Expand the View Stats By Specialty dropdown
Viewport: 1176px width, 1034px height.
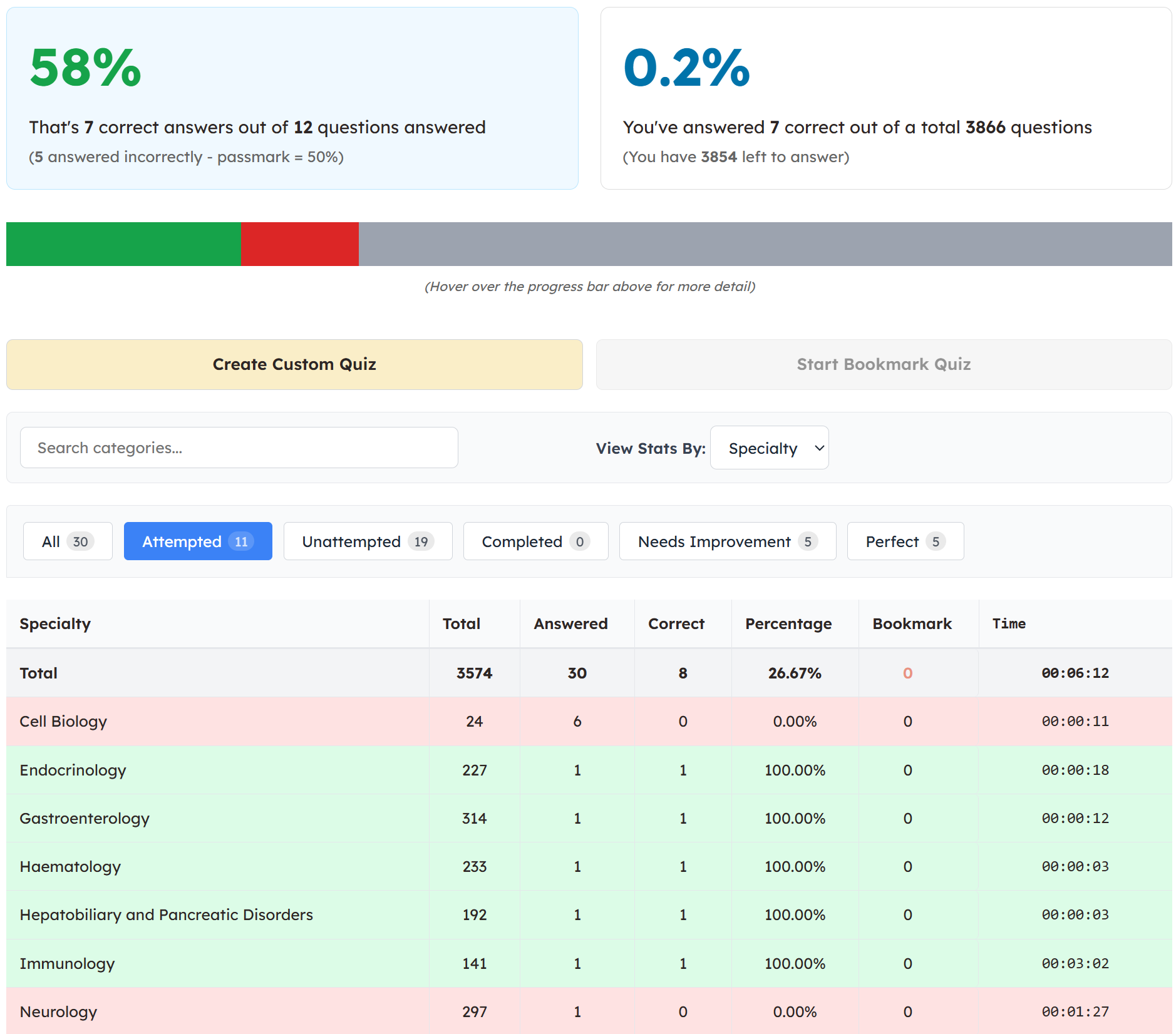(x=770, y=448)
